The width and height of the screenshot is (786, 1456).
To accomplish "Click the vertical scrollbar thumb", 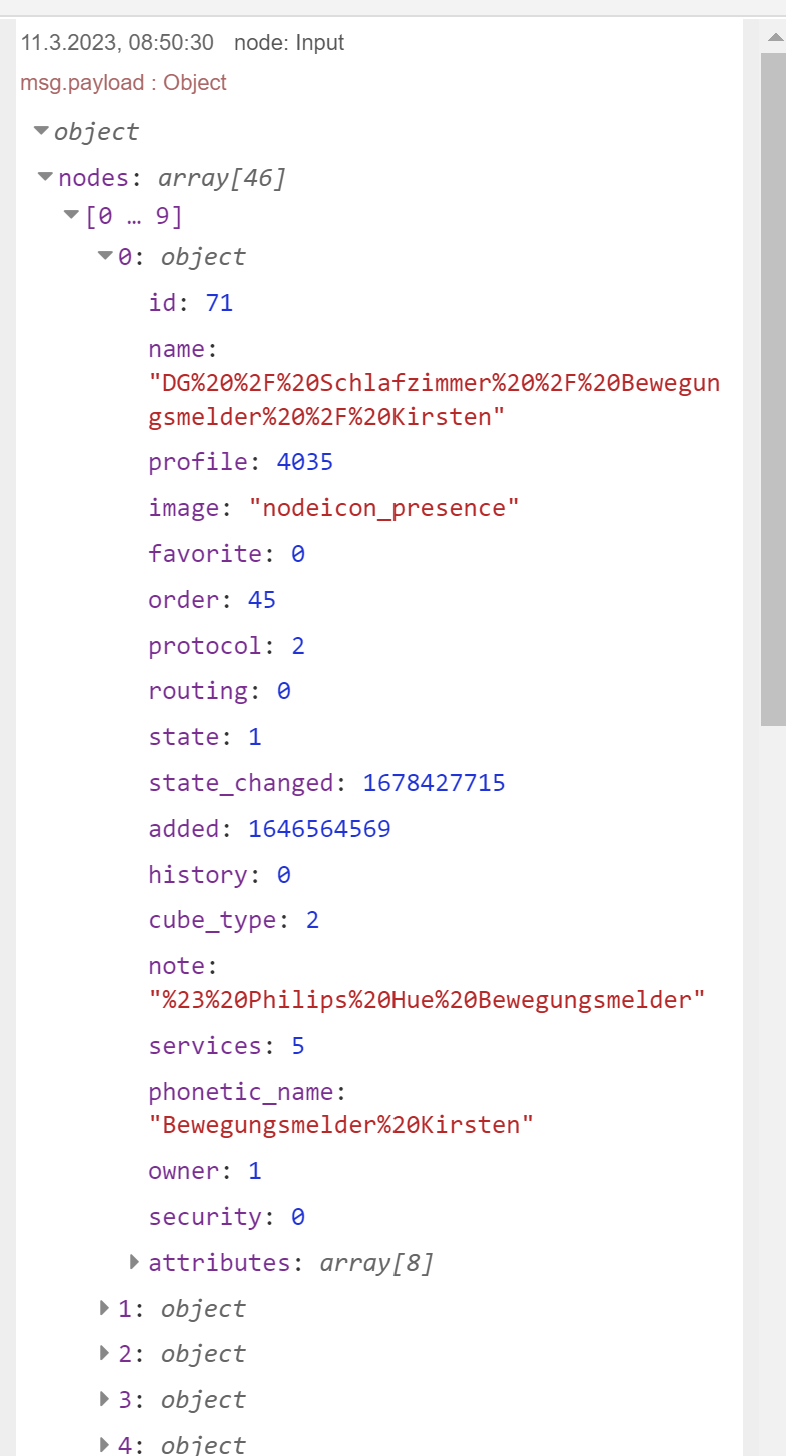I will tap(774, 389).
